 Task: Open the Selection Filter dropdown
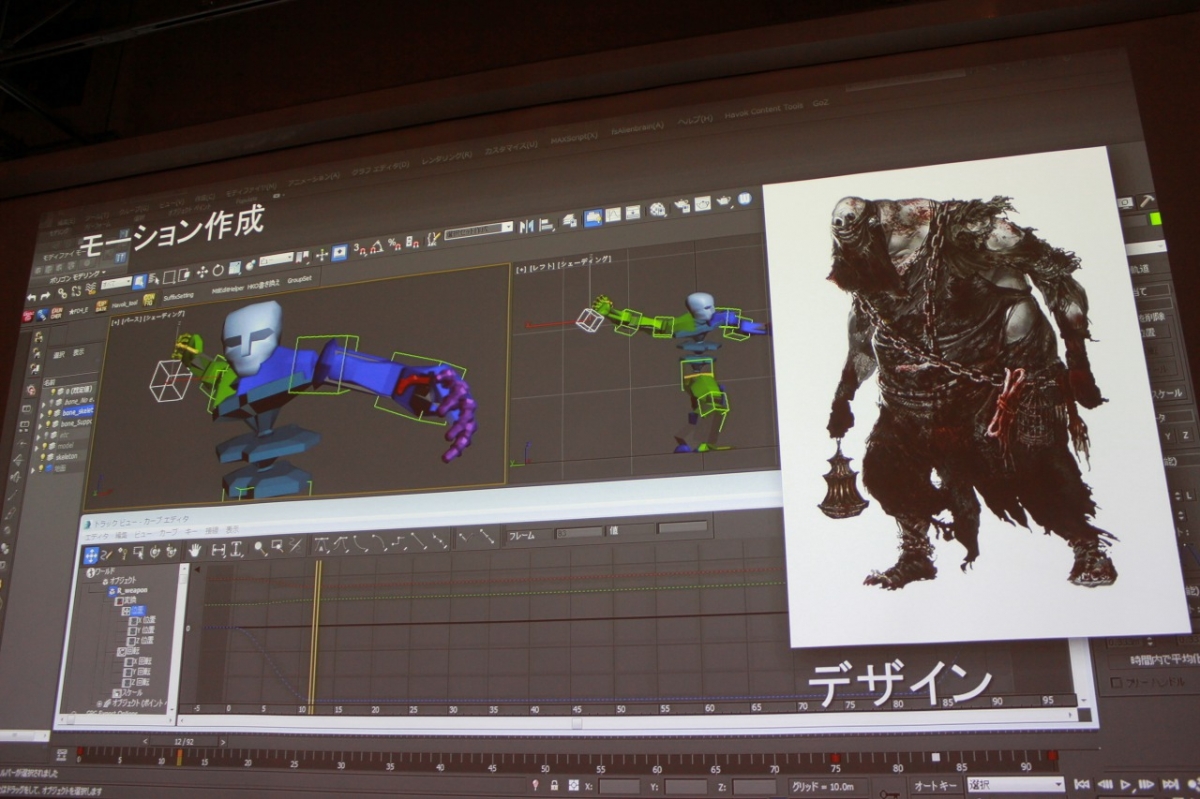pos(117,283)
